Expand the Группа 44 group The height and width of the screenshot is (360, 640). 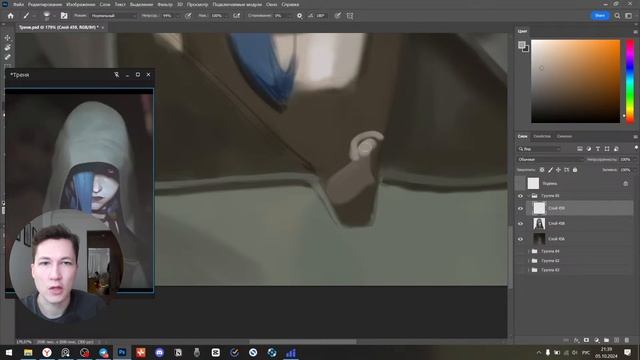tap(529, 251)
